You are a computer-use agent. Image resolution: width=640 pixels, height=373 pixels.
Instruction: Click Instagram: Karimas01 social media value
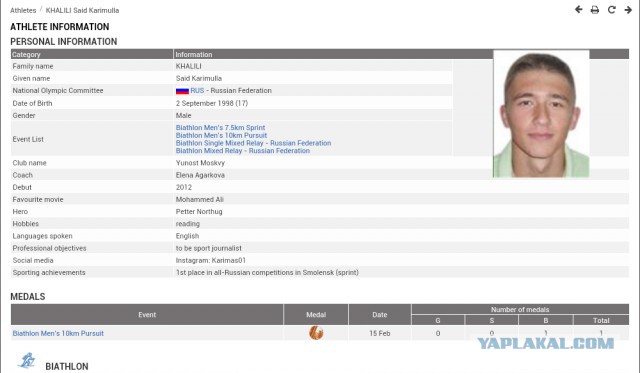211,260
